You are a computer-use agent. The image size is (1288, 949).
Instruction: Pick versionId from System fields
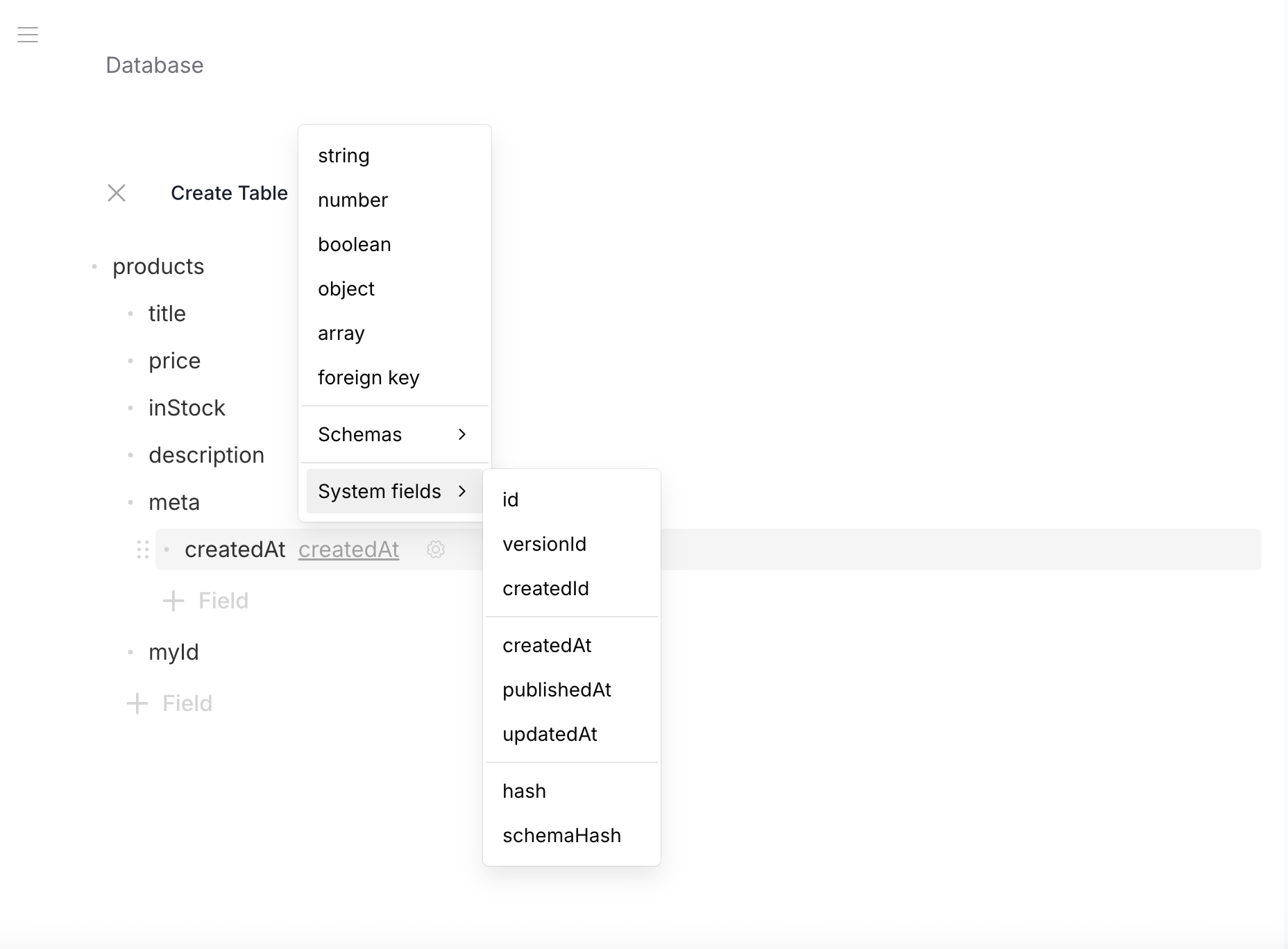[544, 544]
